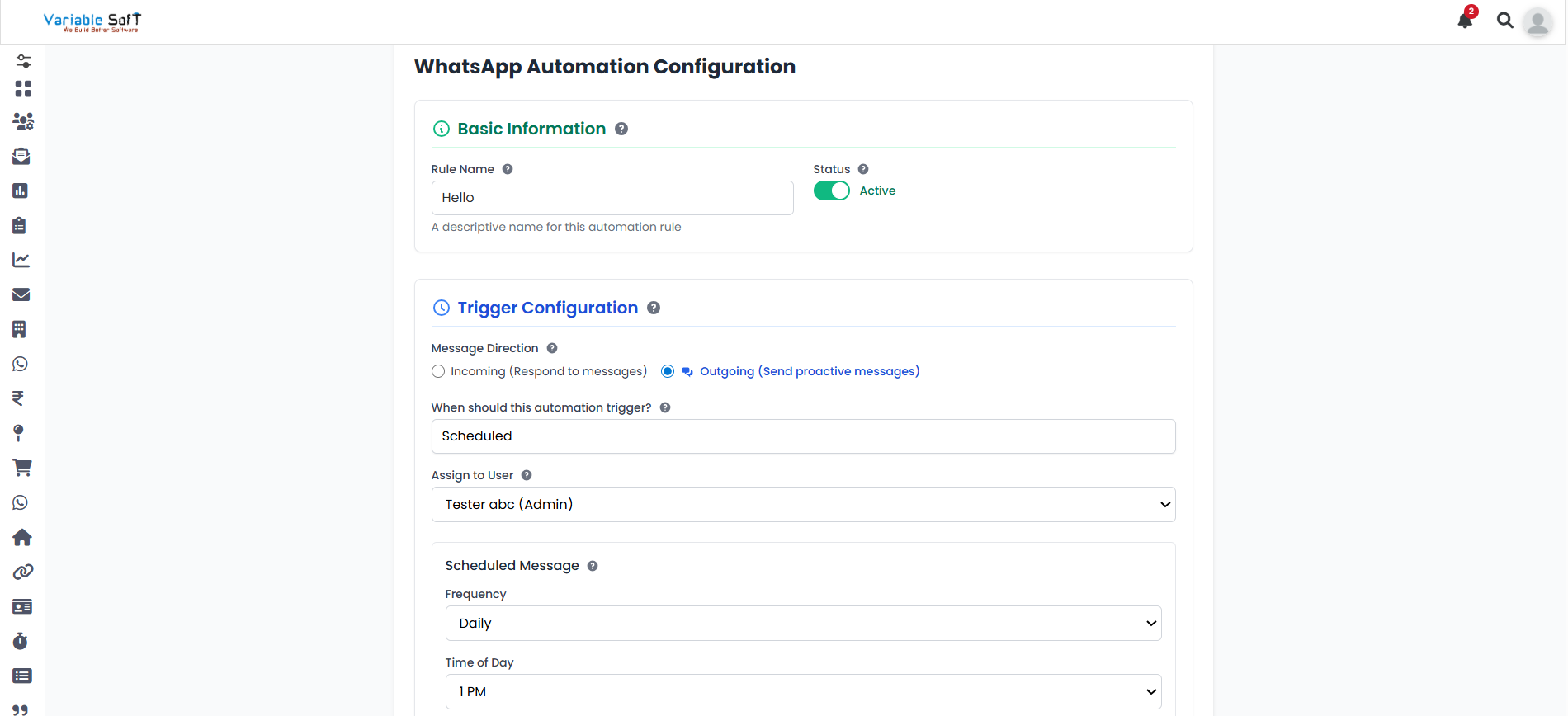Toggle the Active status switch
1568x716 pixels.
[x=831, y=191]
